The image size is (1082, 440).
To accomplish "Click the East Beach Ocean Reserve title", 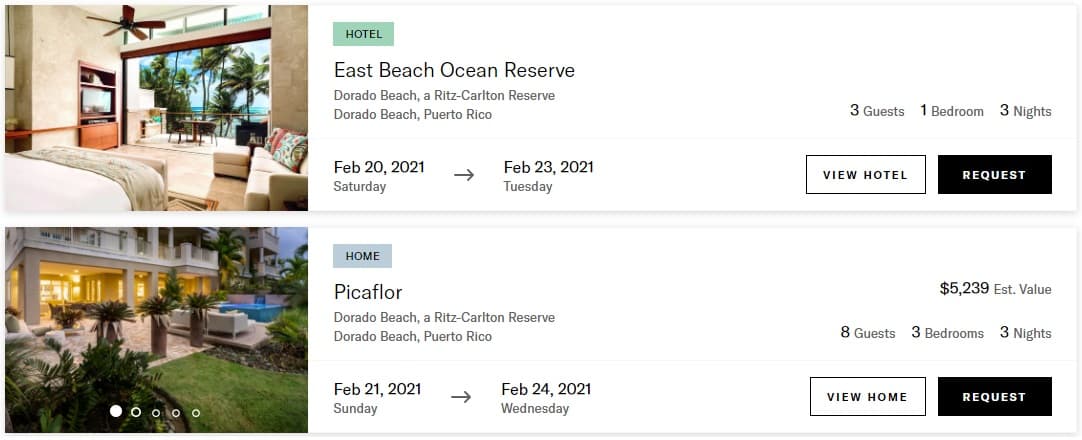I will point(454,70).
